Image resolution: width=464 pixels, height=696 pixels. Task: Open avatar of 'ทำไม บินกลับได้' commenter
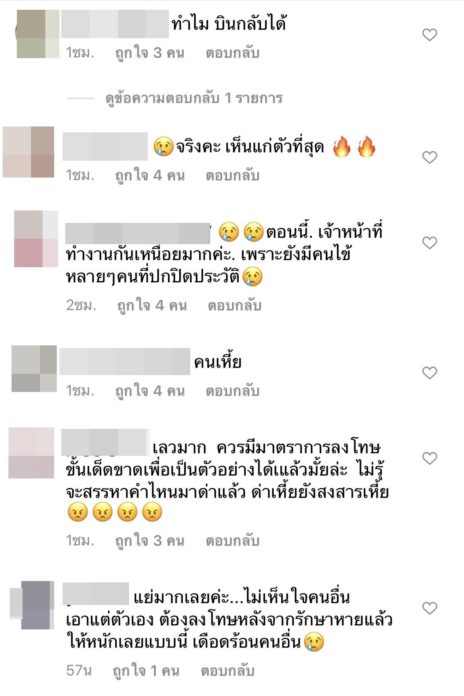pos(38,34)
